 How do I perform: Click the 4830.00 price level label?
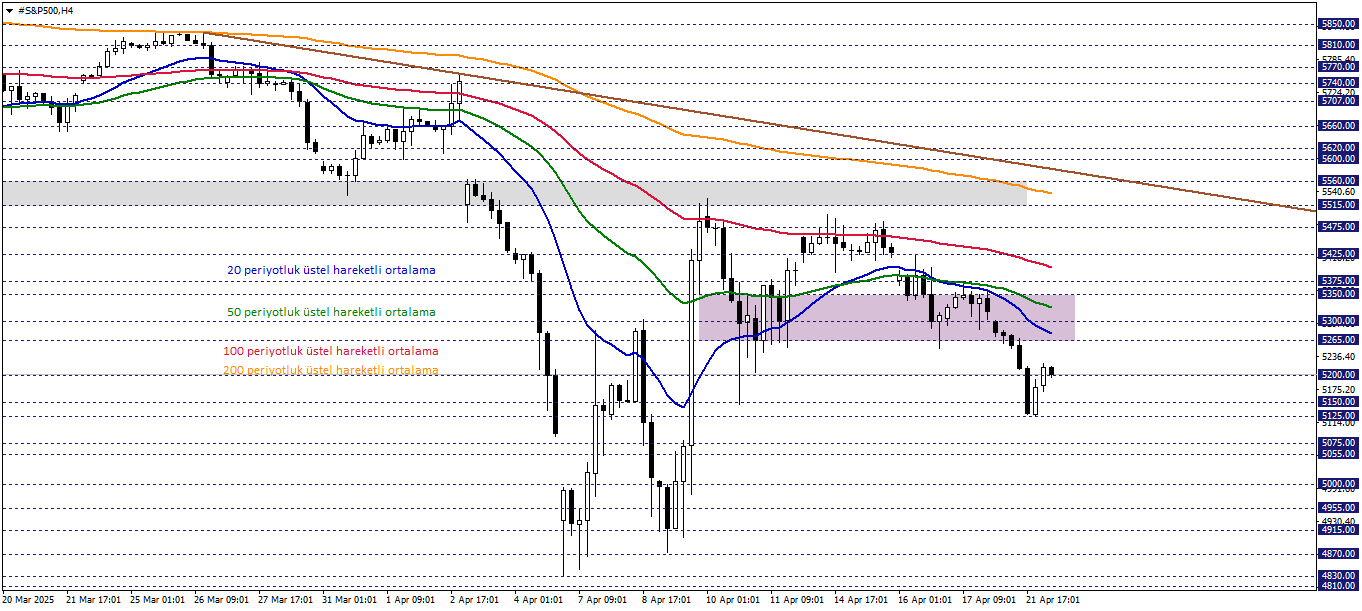1338,576
